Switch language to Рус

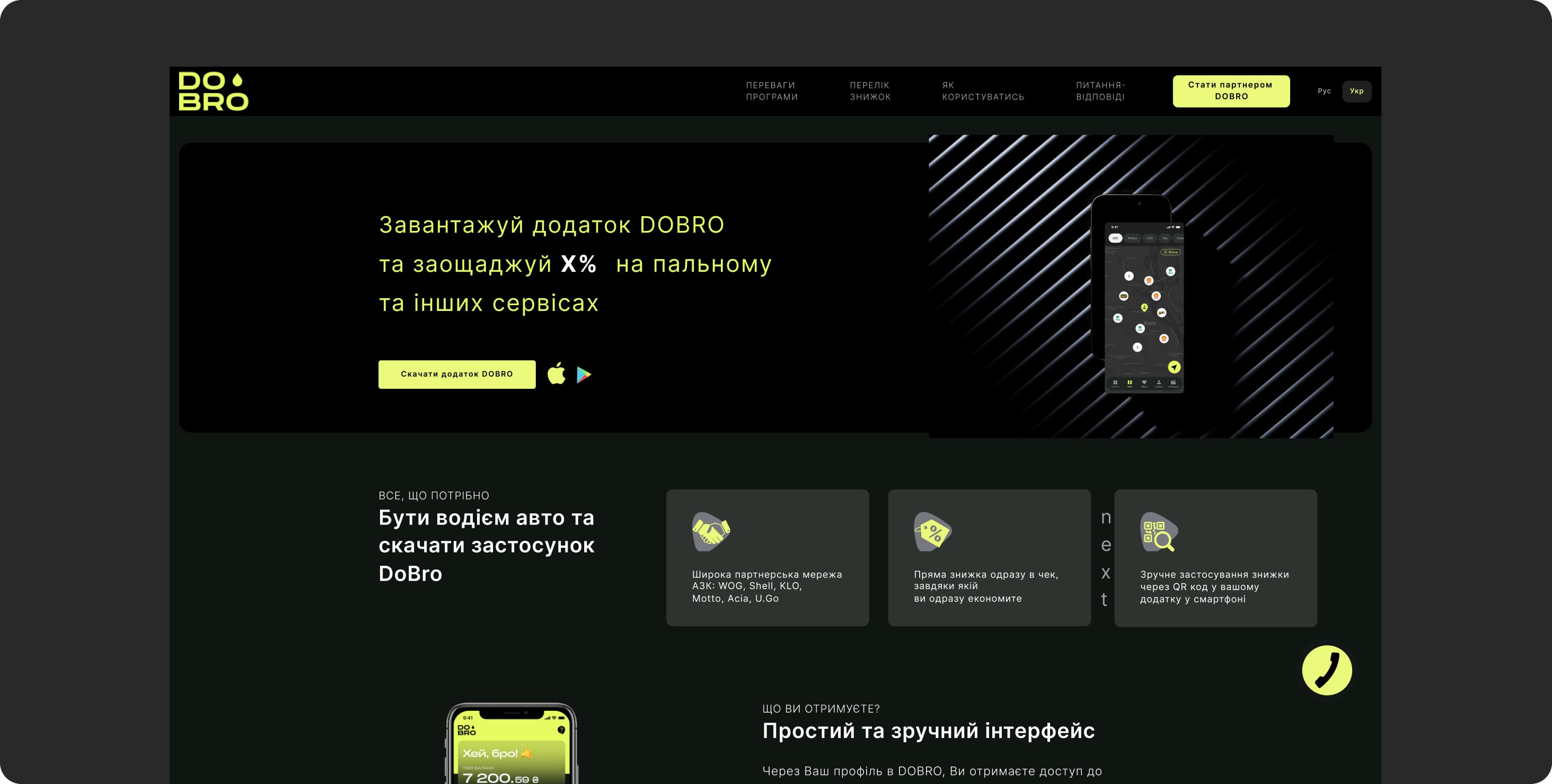click(1324, 91)
